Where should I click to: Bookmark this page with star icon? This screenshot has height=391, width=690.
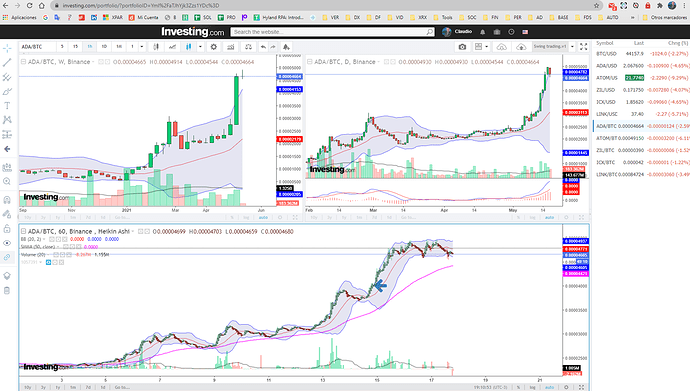(x=597, y=6)
